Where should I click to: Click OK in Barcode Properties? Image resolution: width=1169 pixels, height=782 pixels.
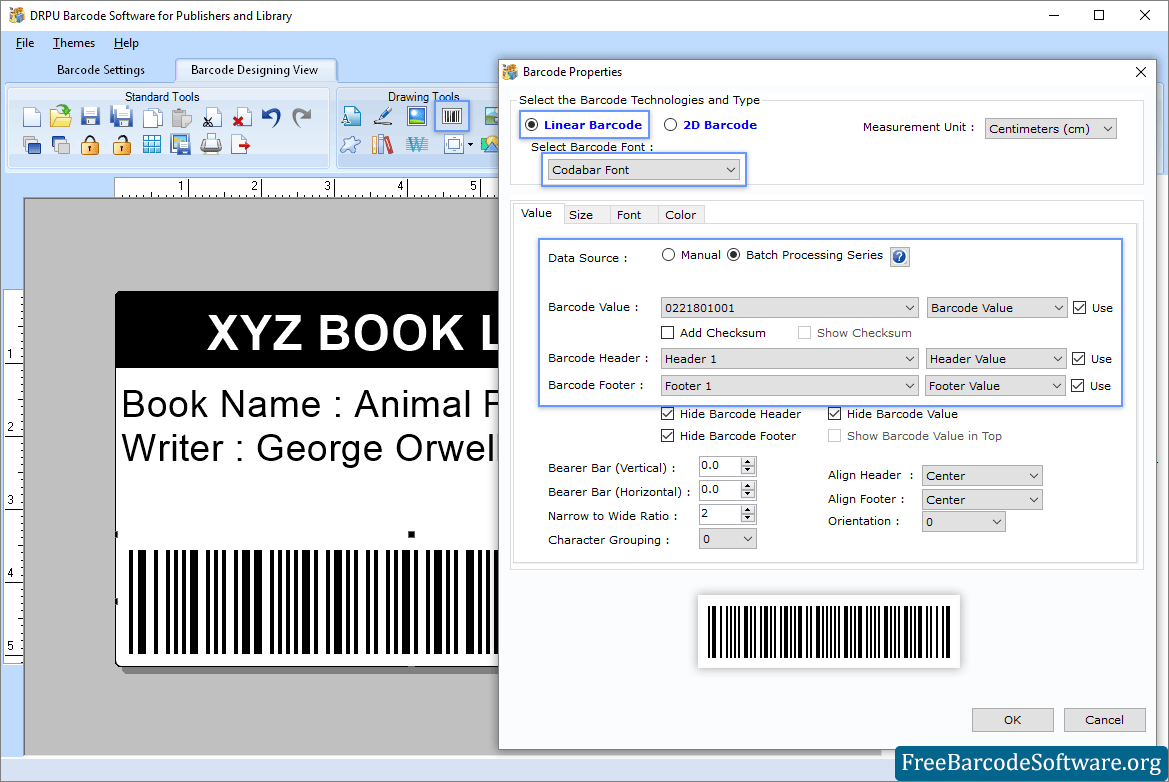[x=1012, y=719]
